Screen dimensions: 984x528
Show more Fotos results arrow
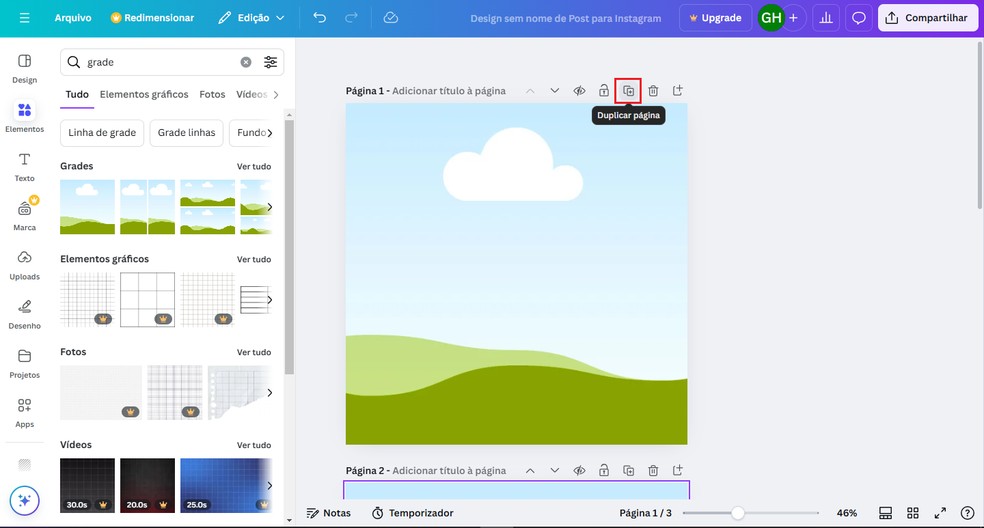coord(270,392)
